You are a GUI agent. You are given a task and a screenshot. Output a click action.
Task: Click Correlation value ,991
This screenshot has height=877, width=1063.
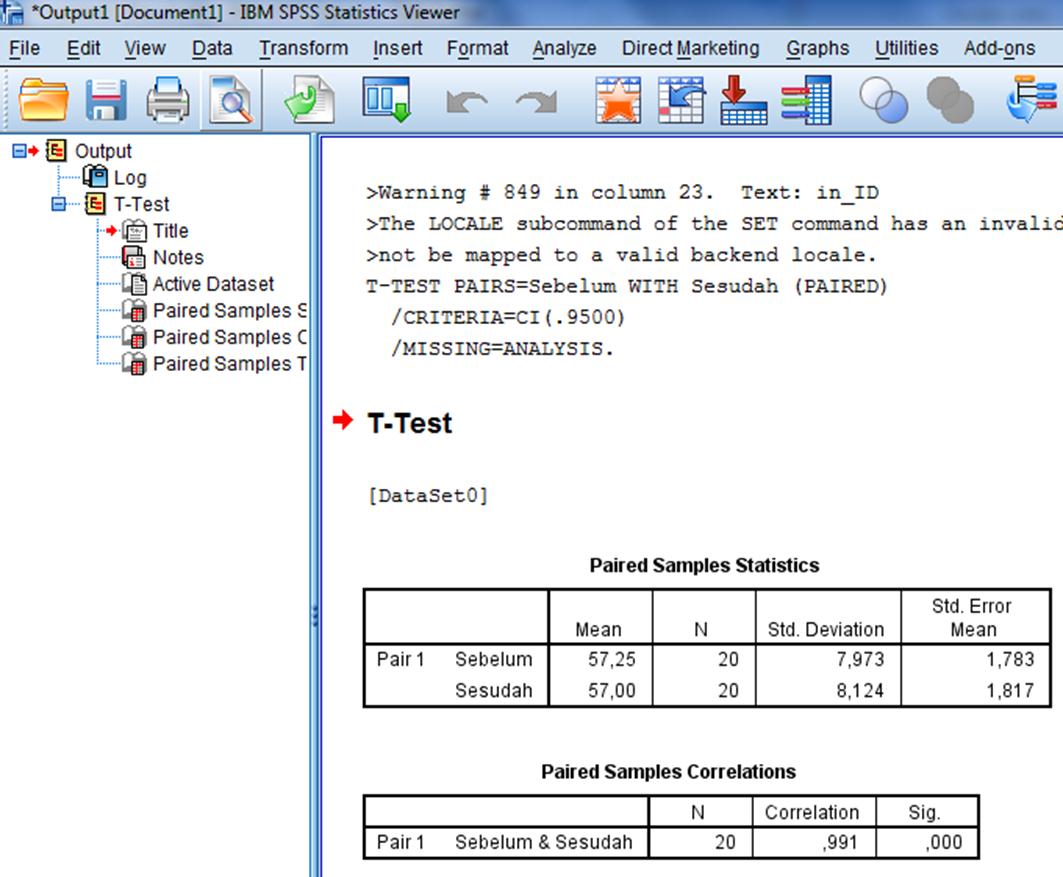pyautogui.click(x=840, y=842)
